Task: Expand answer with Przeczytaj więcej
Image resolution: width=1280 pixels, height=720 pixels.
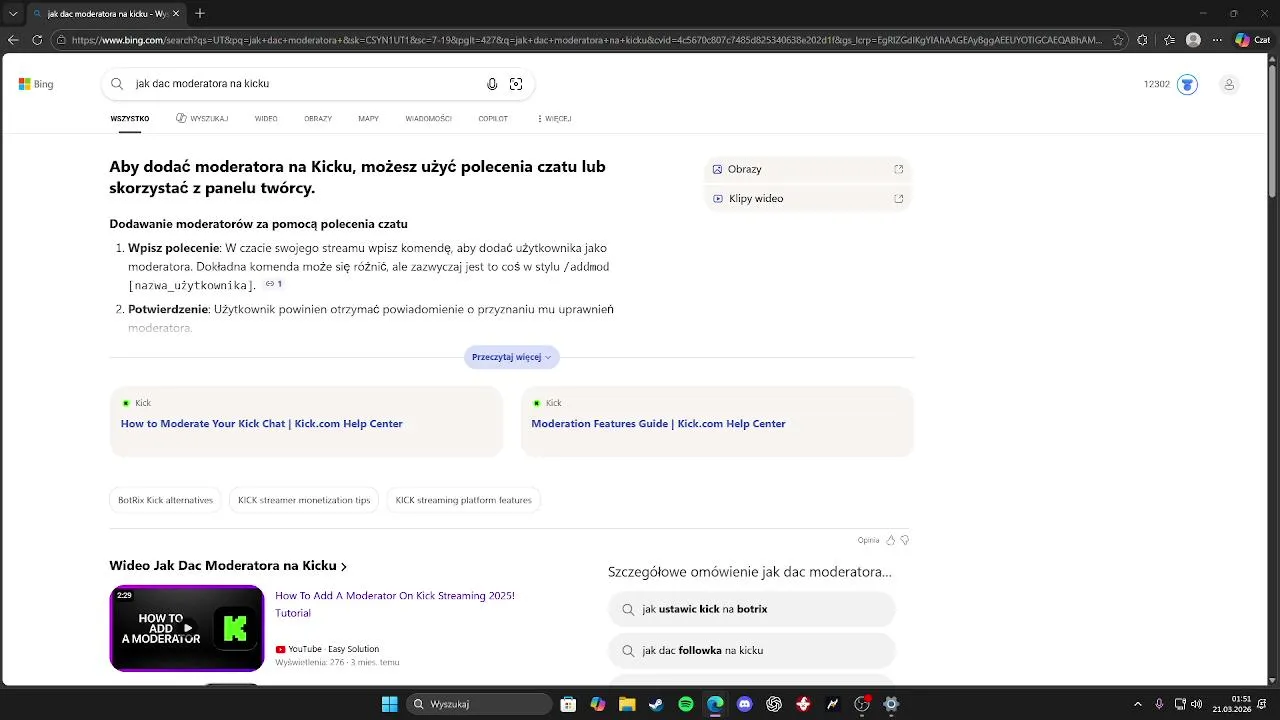Action: click(x=511, y=357)
